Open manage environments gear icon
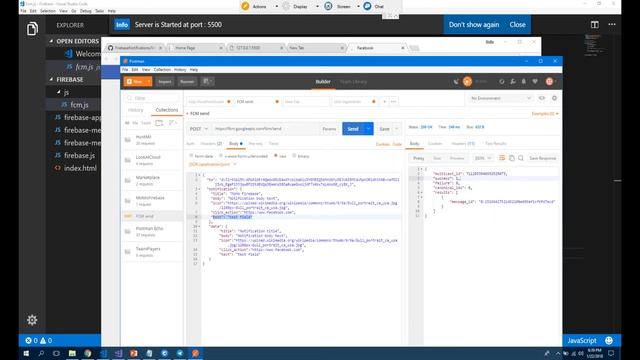The image size is (640, 360). [554, 98]
